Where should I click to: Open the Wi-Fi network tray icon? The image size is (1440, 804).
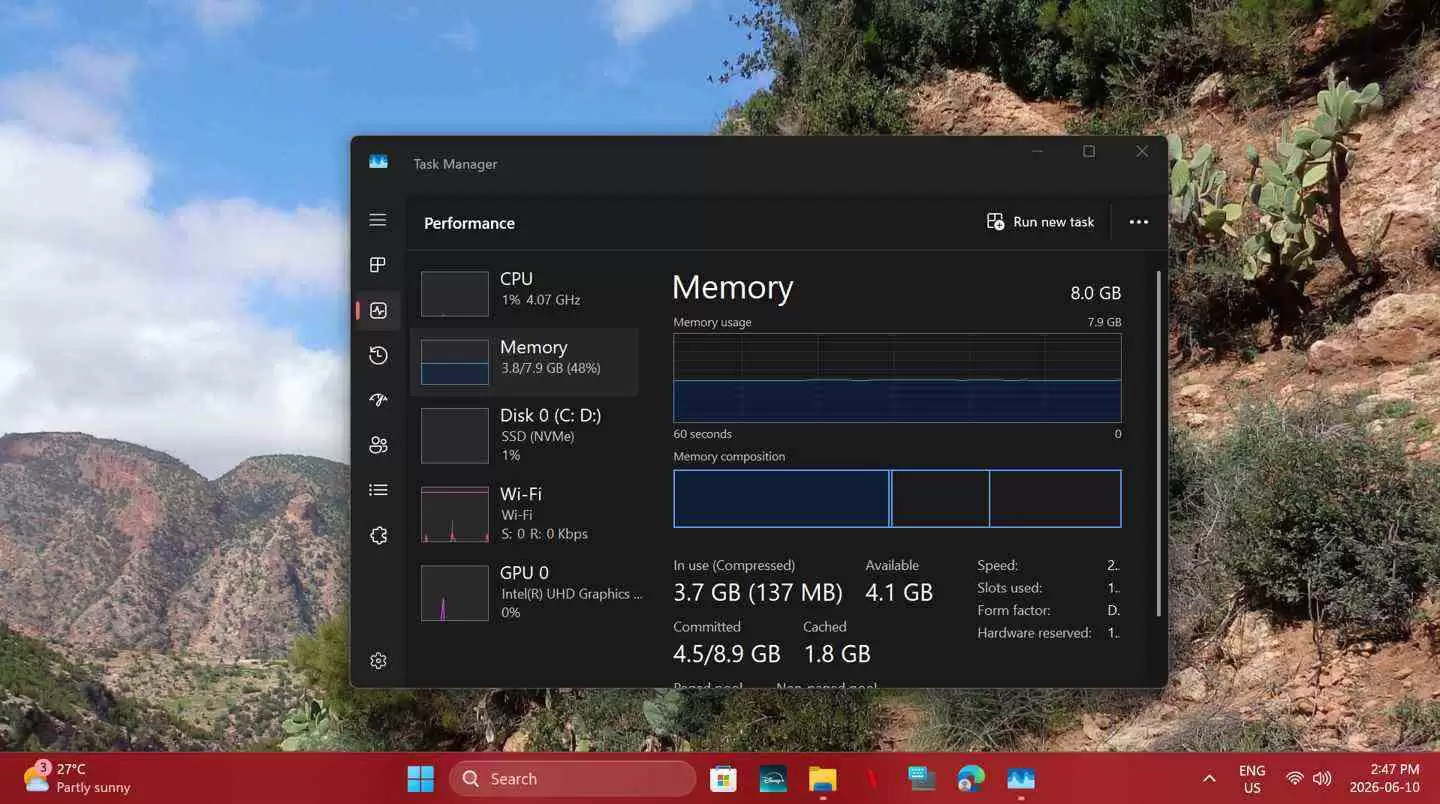point(1295,779)
